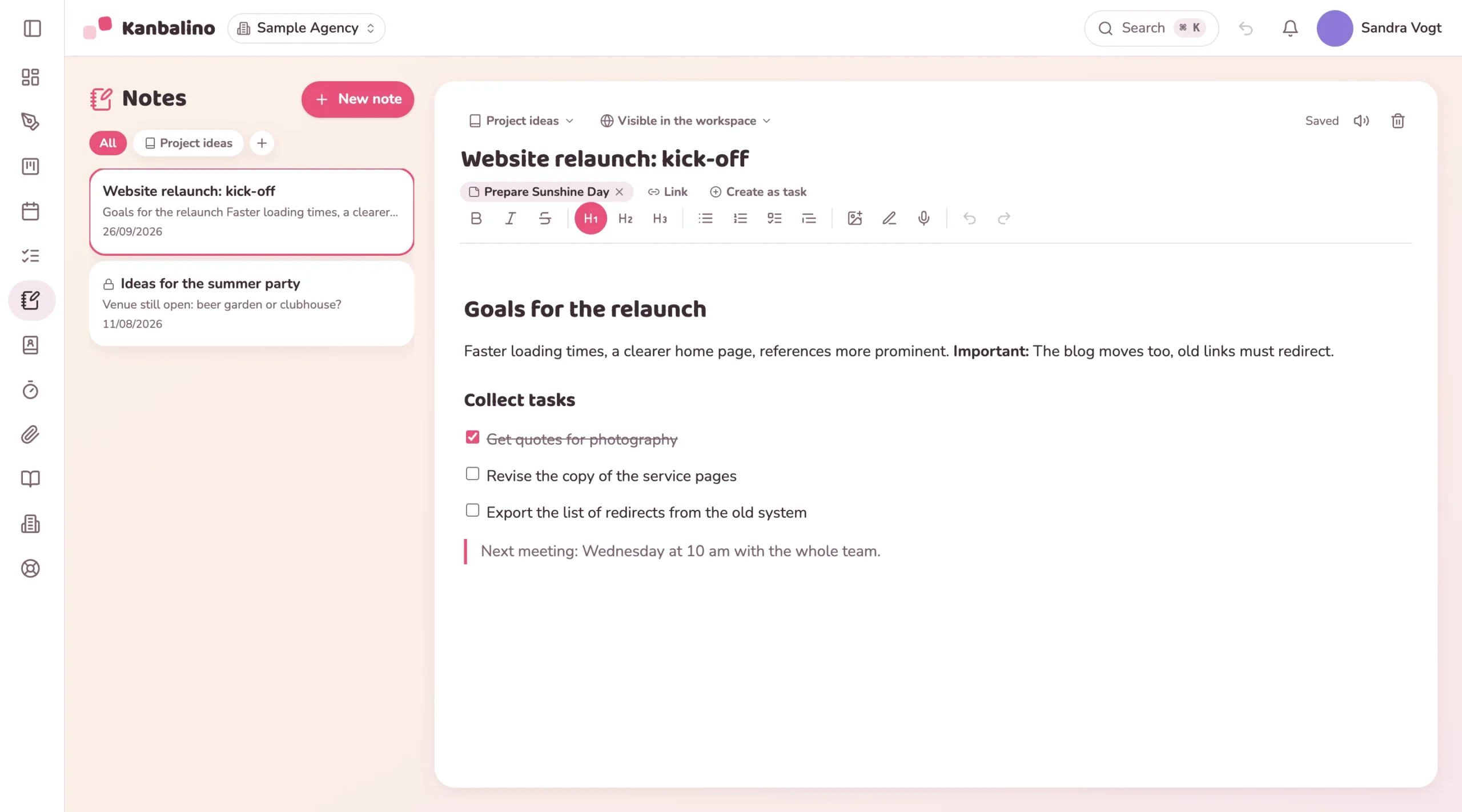Expand the Project ideas notebook dropdown
The width and height of the screenshot is (1462, 812).
[521, 120]
